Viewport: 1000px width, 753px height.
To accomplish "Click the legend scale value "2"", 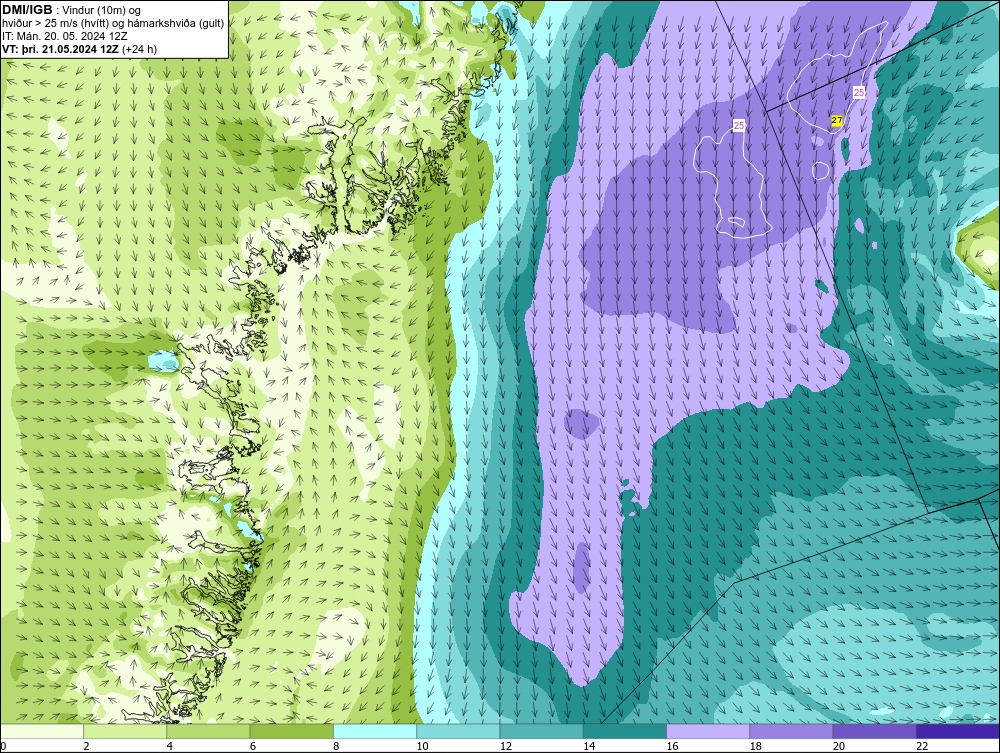I will pyautogui.click(x=86, y=746).
